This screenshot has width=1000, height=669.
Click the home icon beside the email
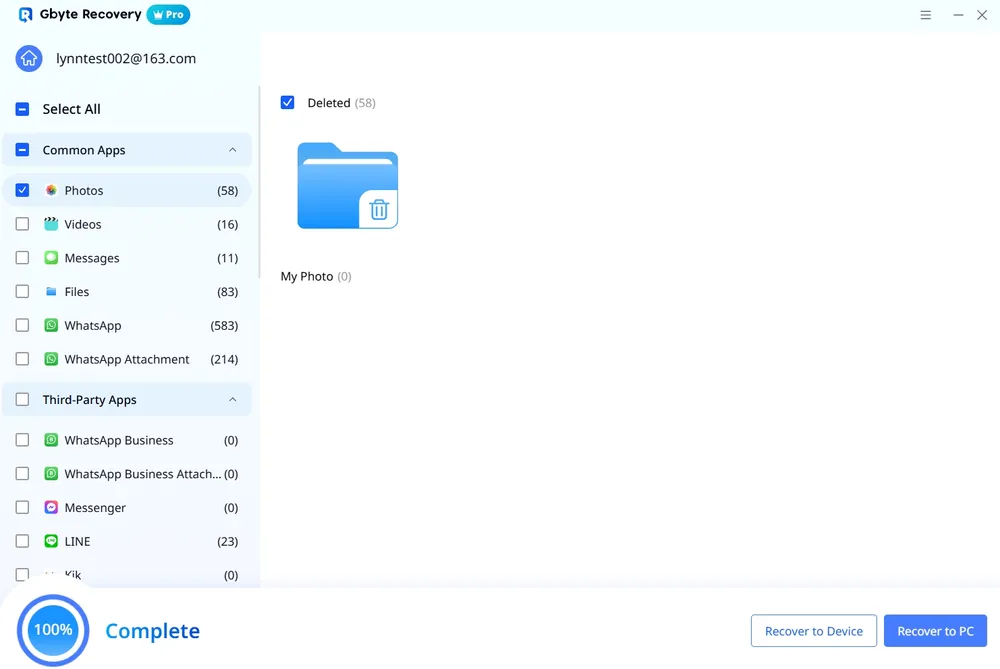(x=29, y=59)
